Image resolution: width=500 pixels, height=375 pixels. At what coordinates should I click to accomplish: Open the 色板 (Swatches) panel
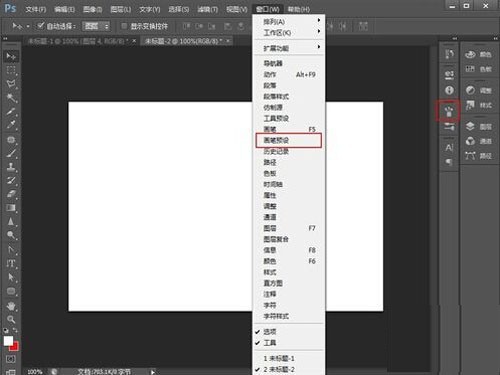[x=479, y=69]
